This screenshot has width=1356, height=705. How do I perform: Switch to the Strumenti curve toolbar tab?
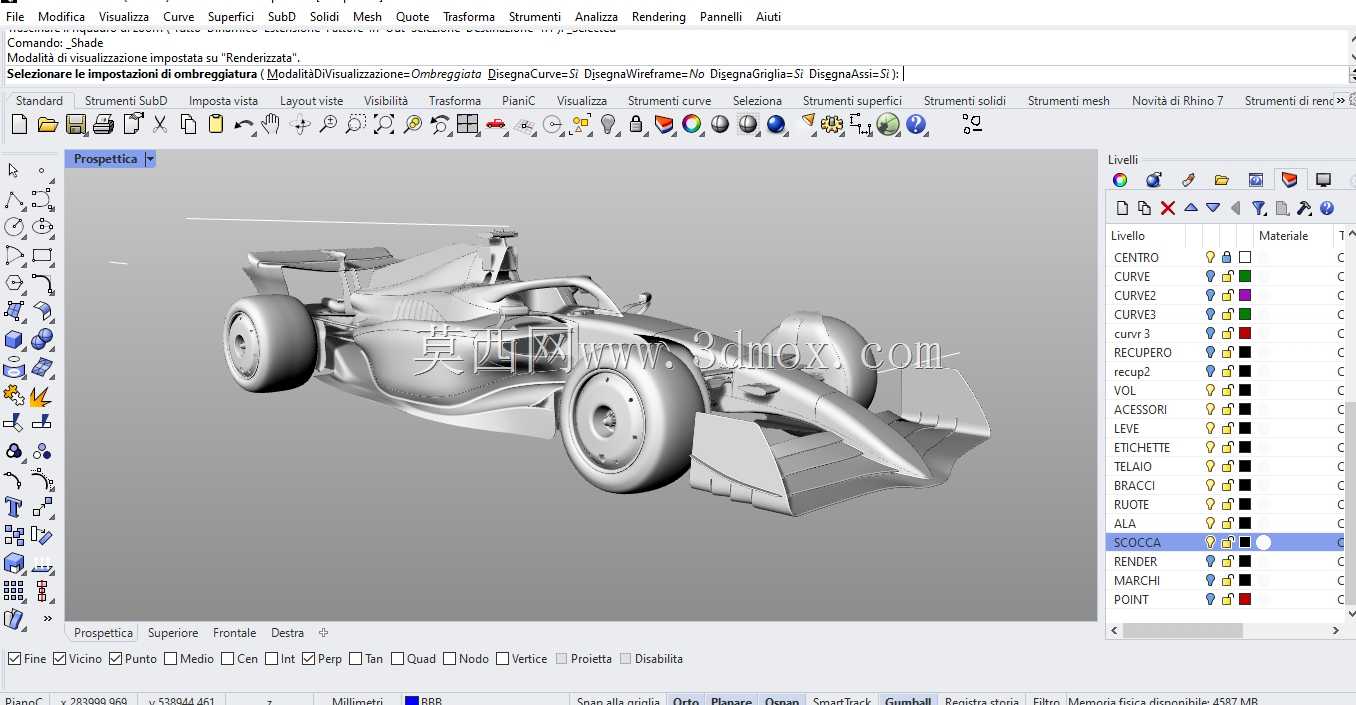click(x=669, y=101)
